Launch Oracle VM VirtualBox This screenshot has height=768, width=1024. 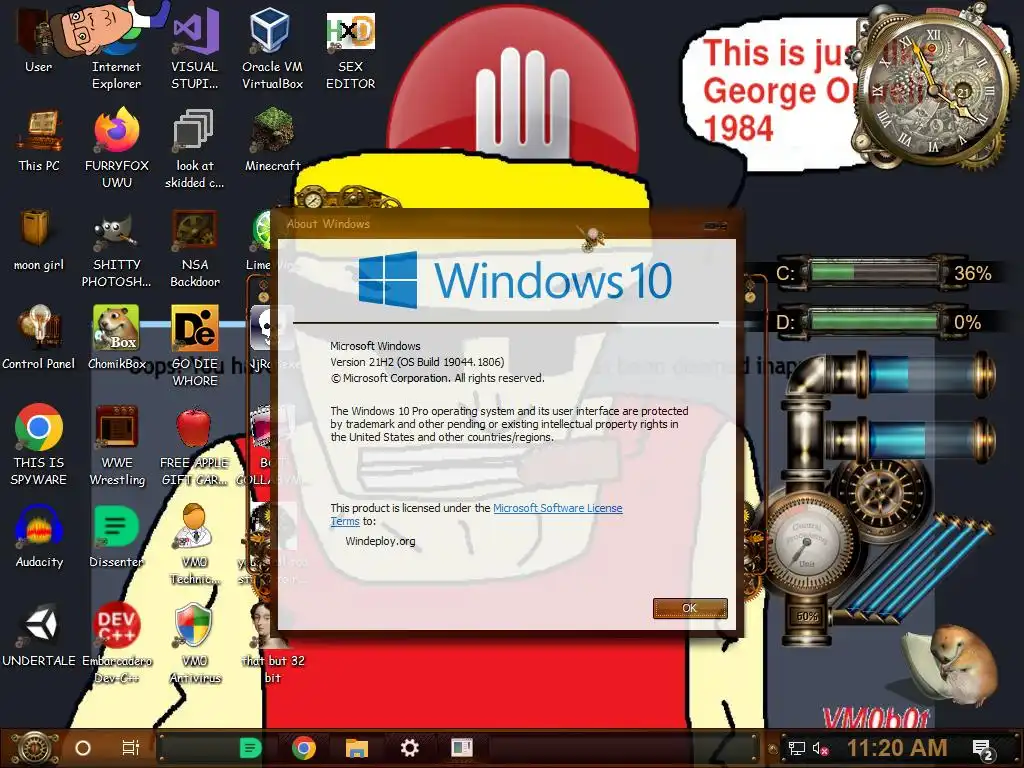point(272,47)
